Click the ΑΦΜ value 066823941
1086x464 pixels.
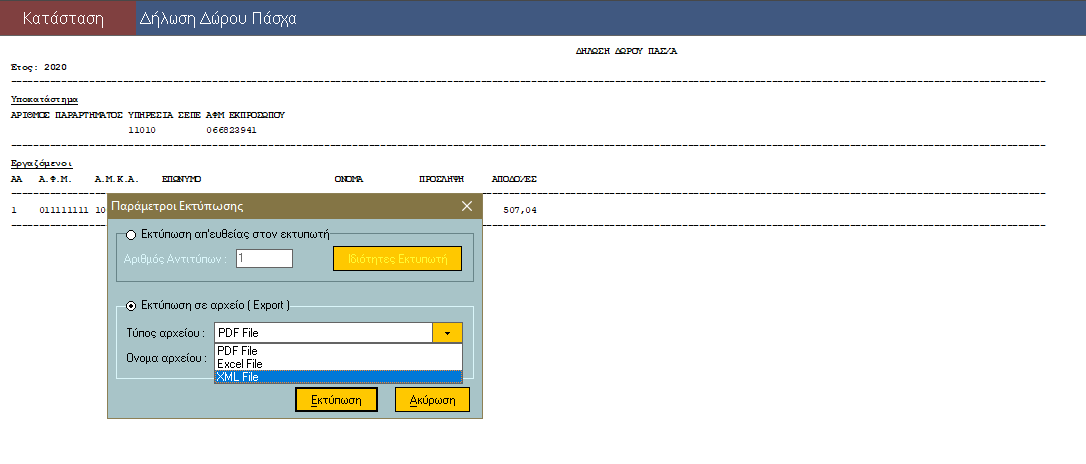click(231, 130)
